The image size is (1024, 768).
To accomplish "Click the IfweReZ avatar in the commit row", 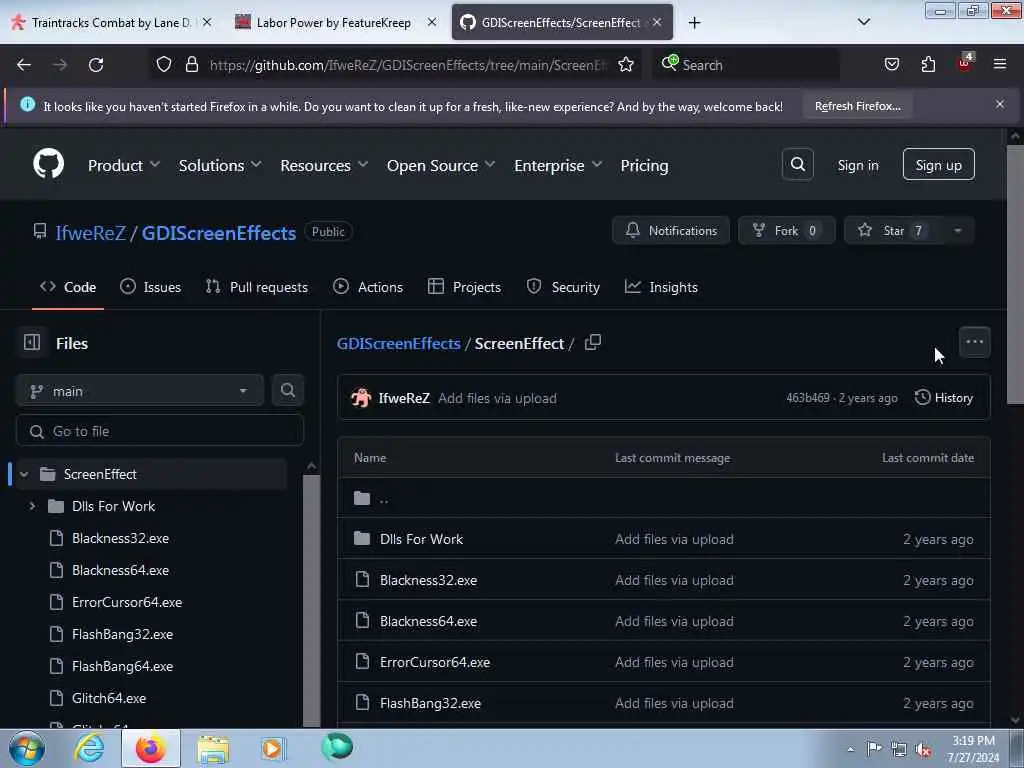I will click(x=361, y=398).
